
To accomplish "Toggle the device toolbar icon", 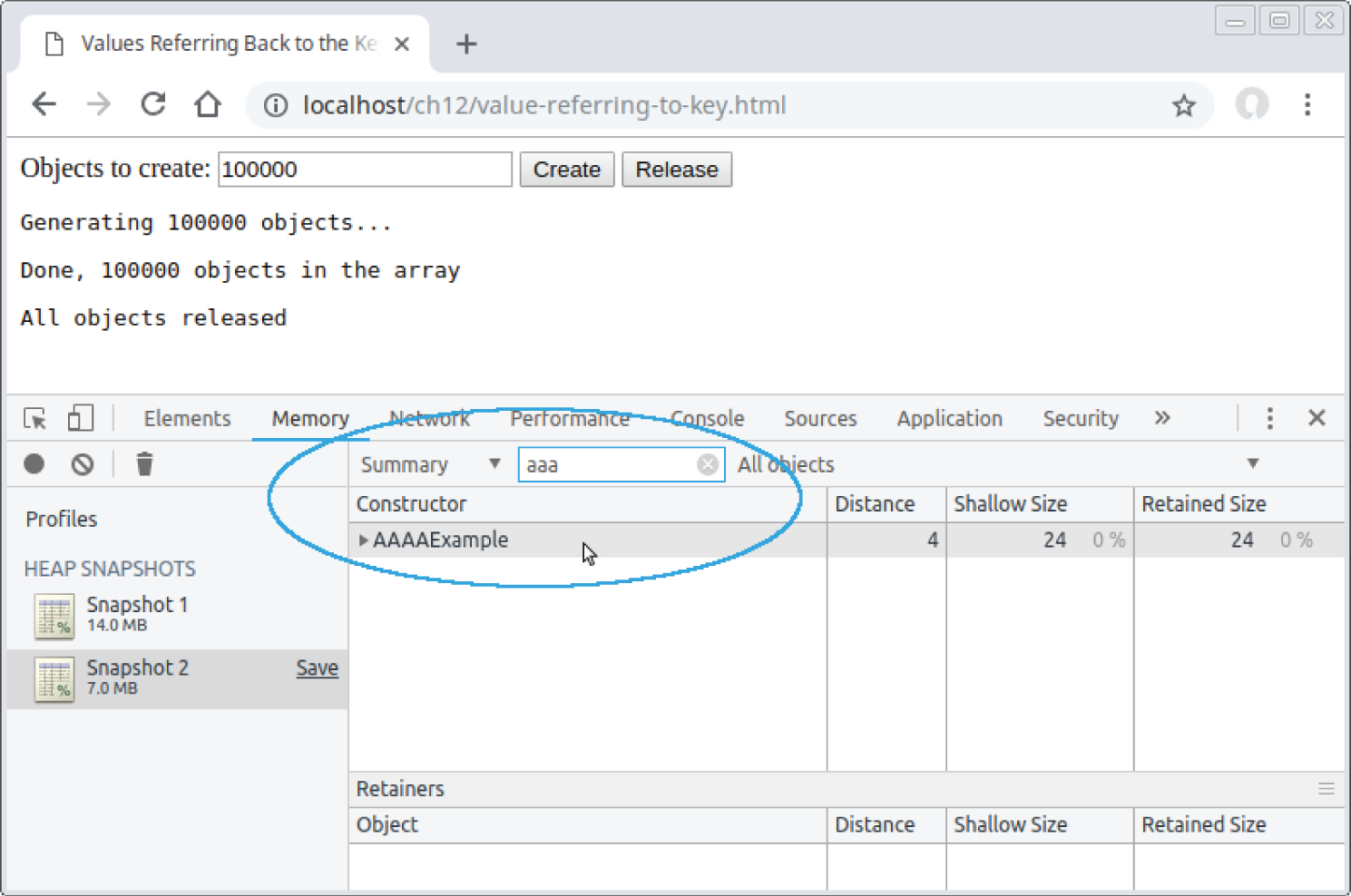I will tap(80, 418).
